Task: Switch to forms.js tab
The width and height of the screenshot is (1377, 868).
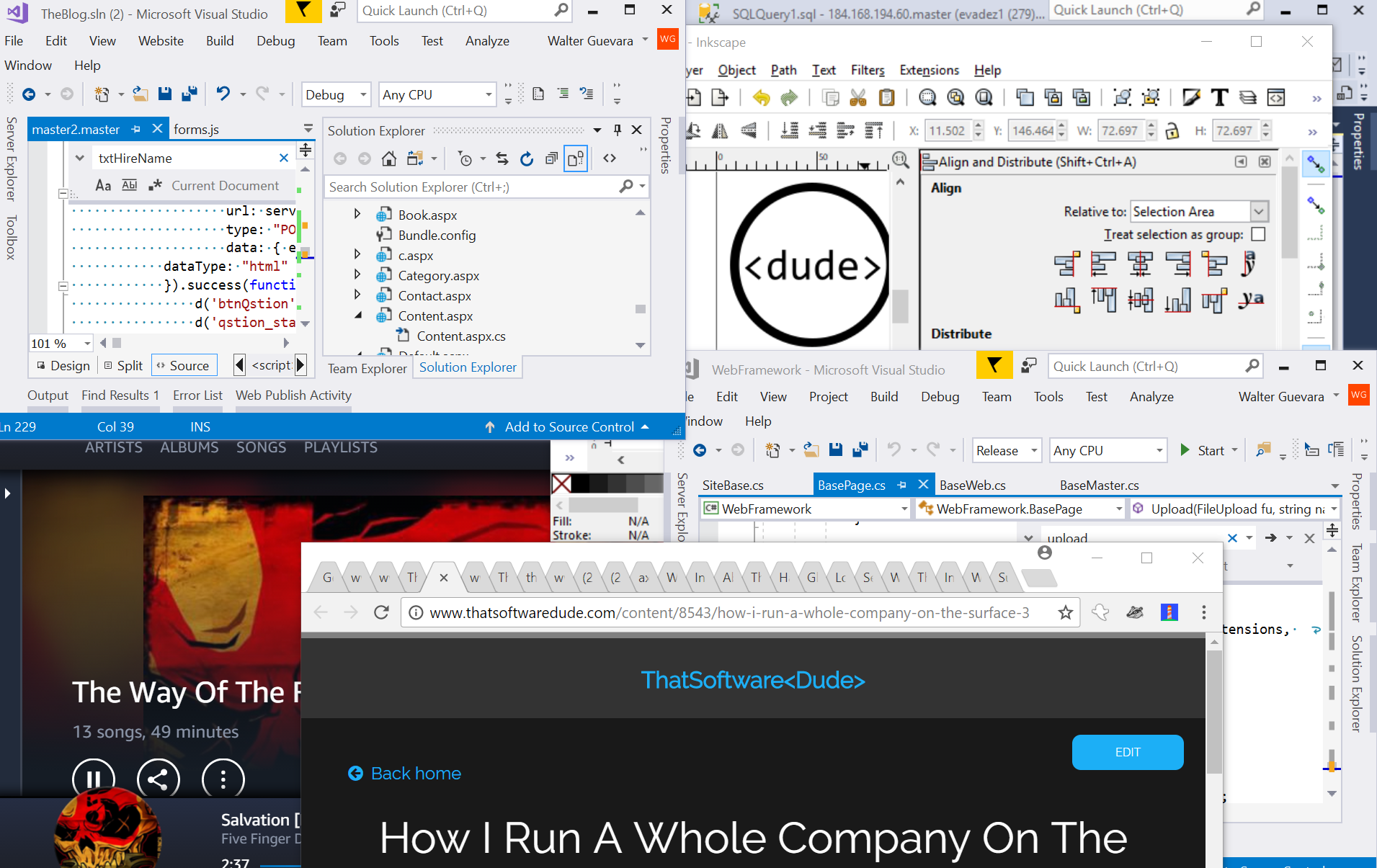Action: pyautogui.click(x=197, y=129)
